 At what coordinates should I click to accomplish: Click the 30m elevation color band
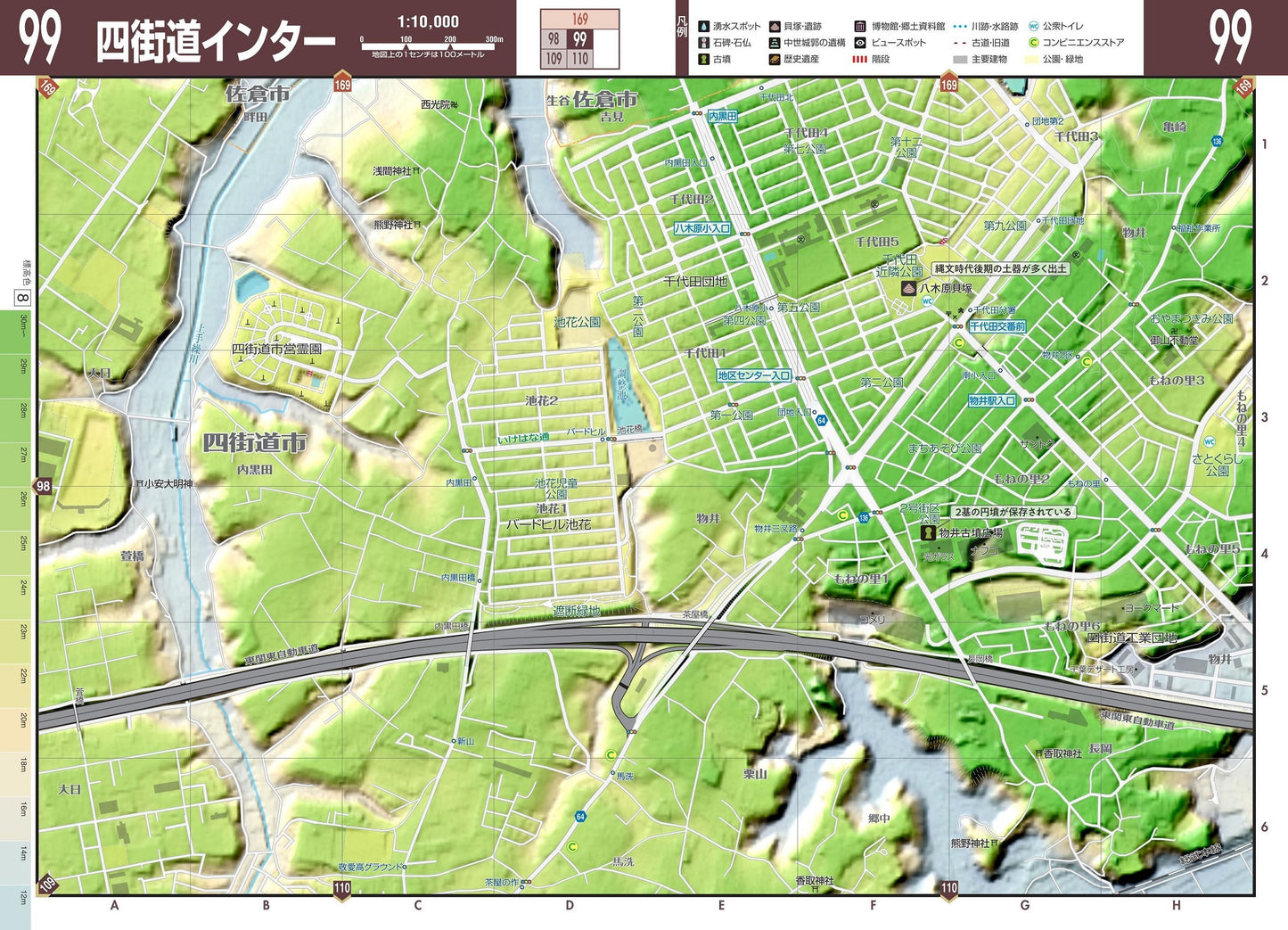pos(23,333)
